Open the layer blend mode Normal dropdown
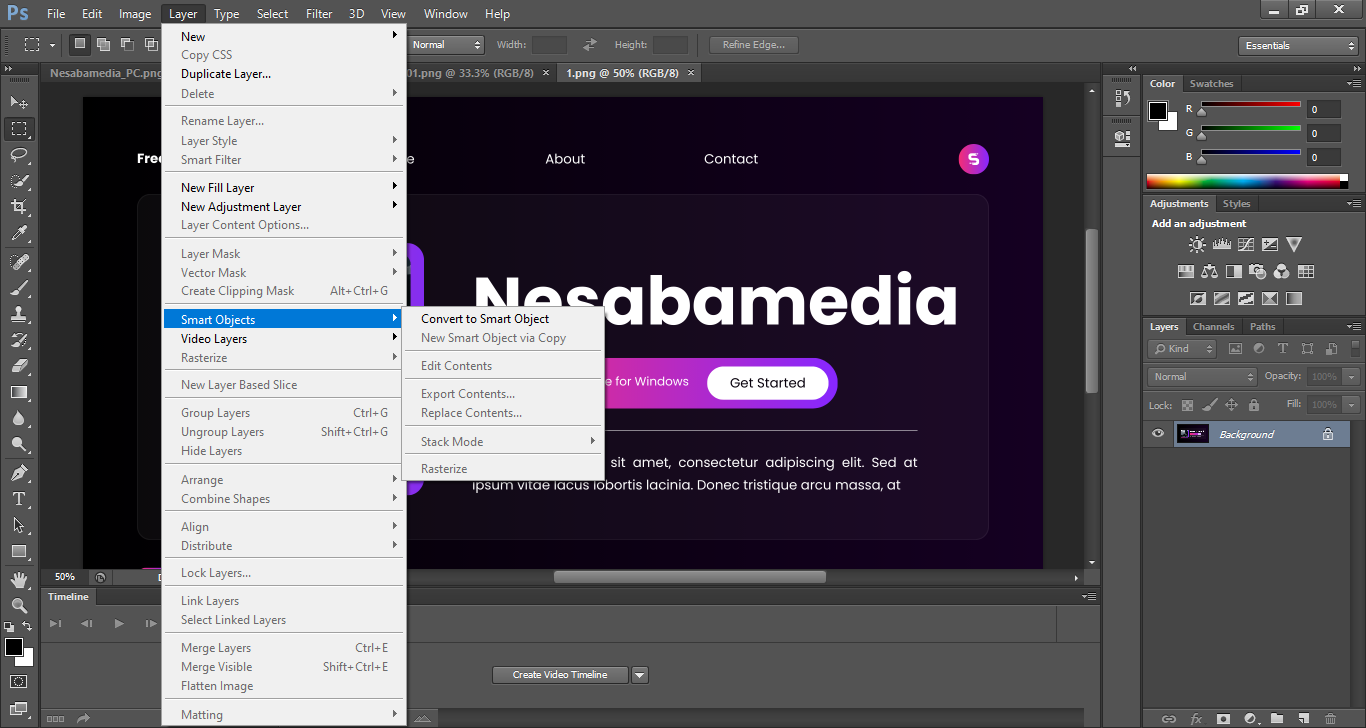Screen dimensions: 1366x728 1202,377
